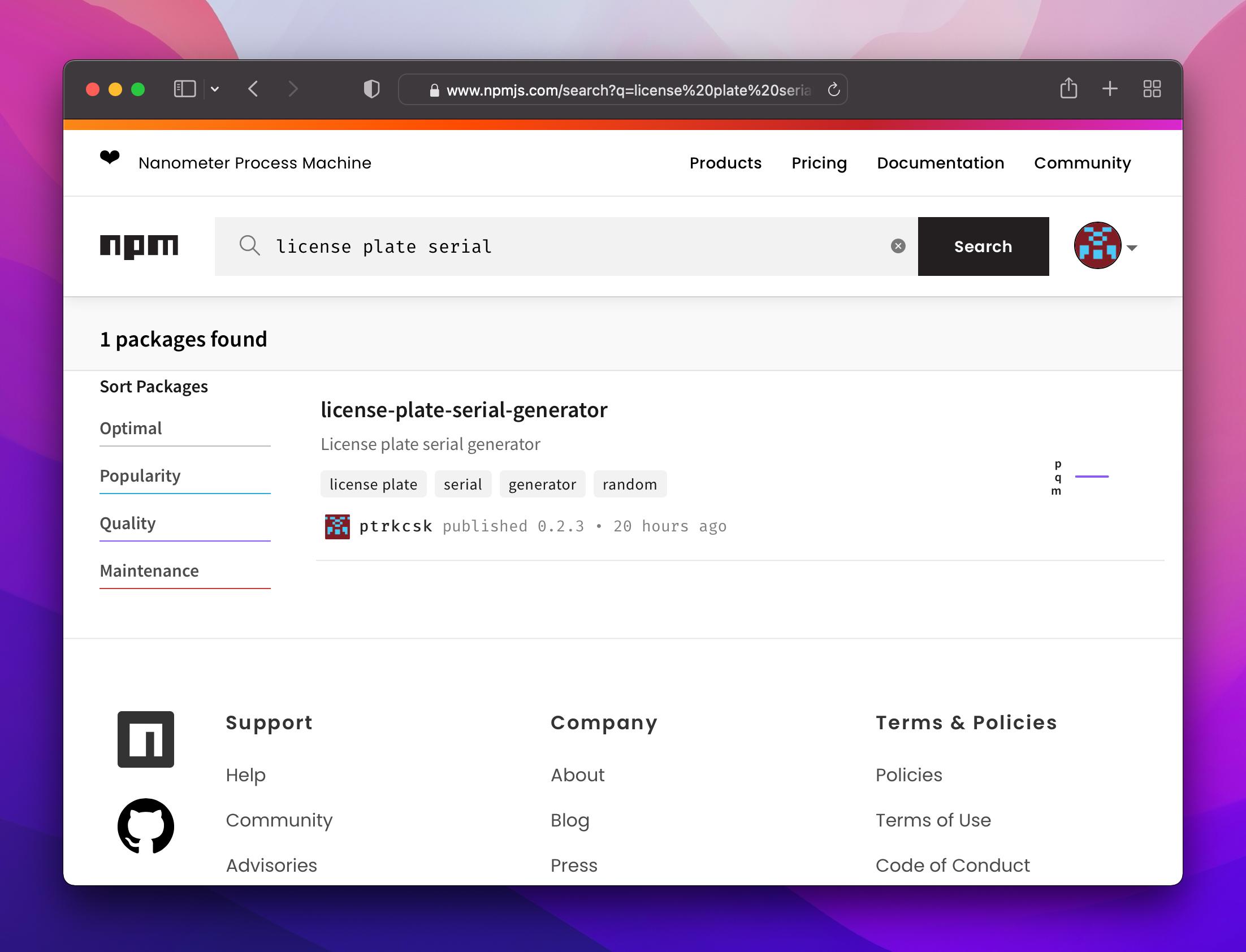
Task: Open a new tab with plus icon
Action: pos(1110,89)
